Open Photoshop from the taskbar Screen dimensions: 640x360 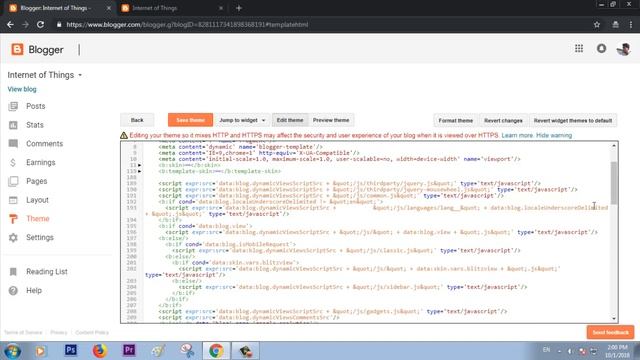71,350
